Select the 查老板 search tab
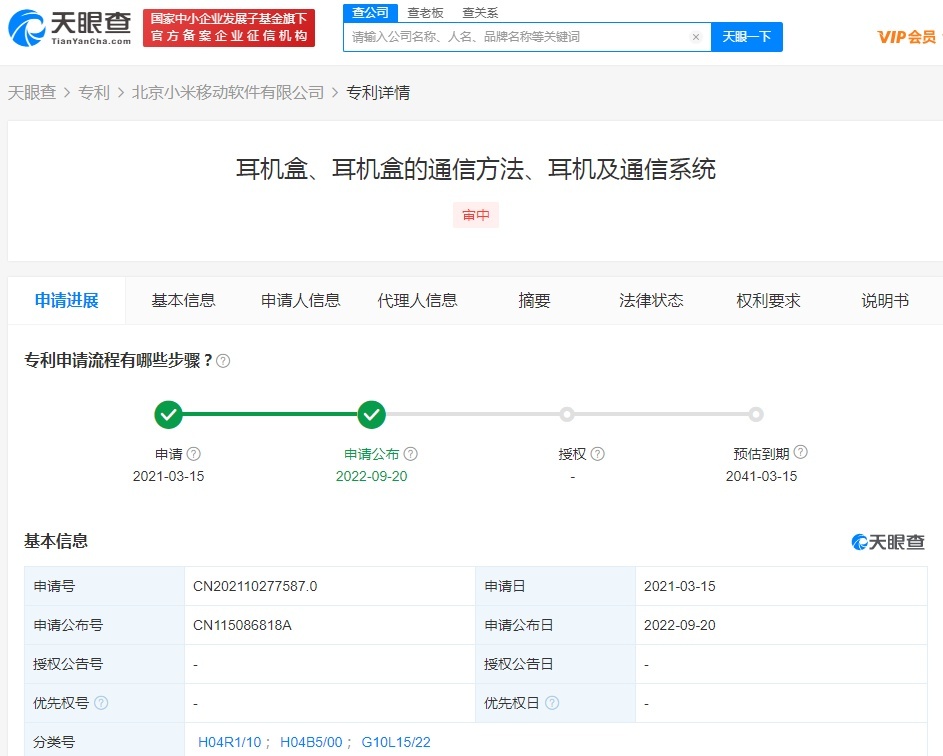 (425, 13)
